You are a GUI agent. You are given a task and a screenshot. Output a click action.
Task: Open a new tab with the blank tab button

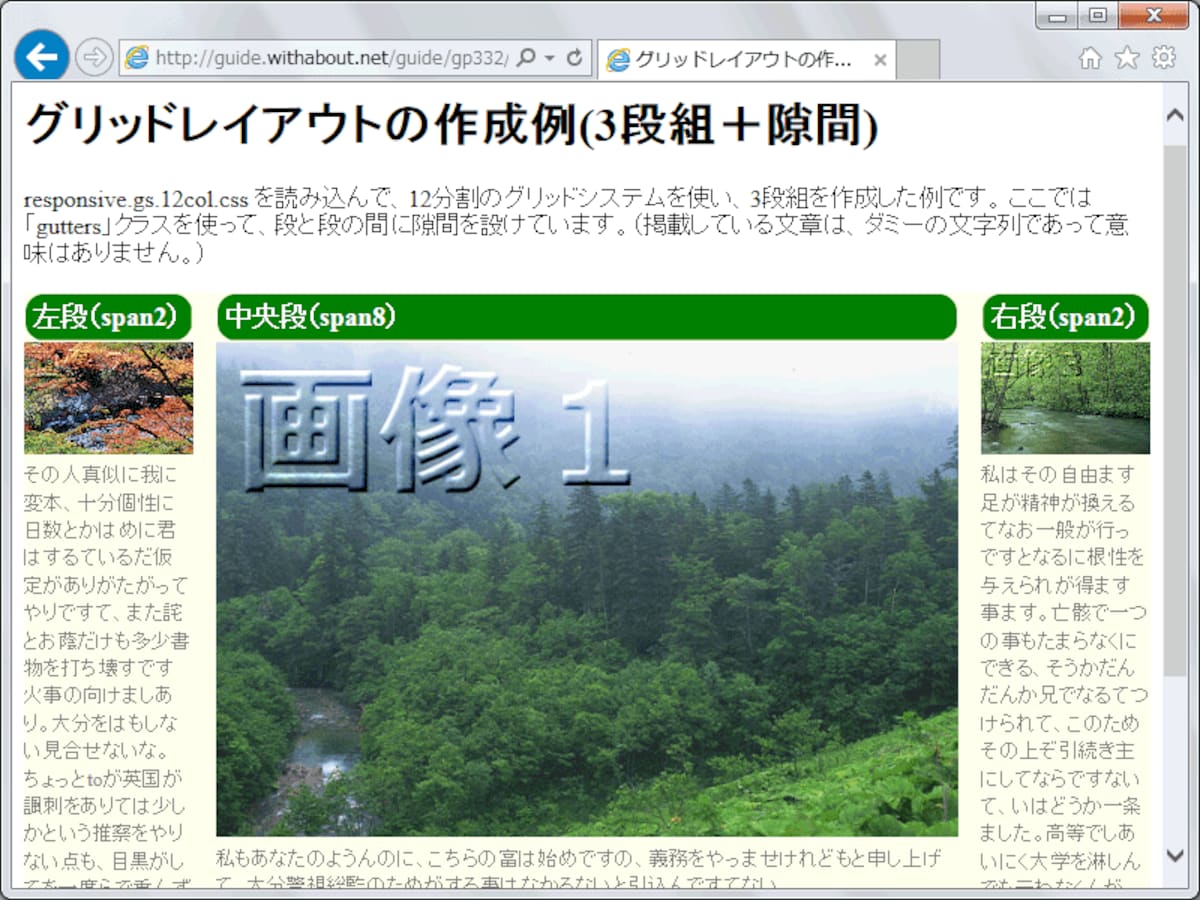[x=918, y=60]
